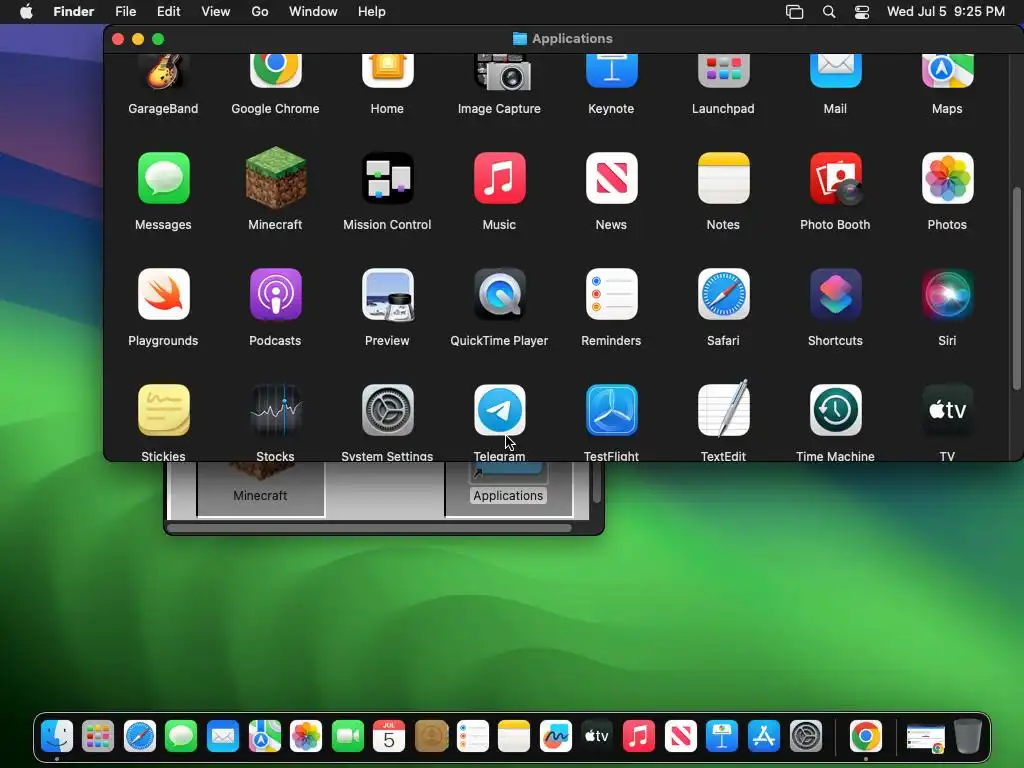Open Mission Control app icon

tap(387, 178)
